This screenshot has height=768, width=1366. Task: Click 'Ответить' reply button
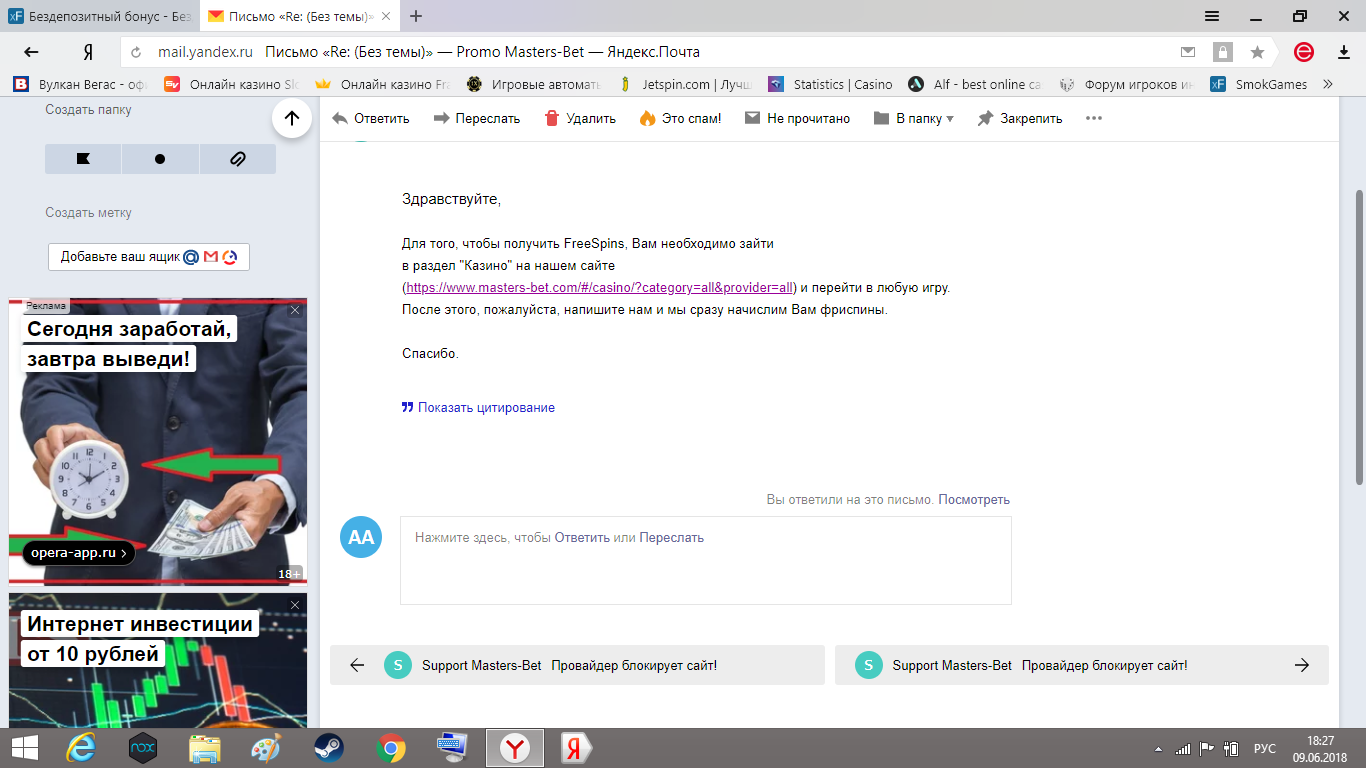[x=371, y=118]
